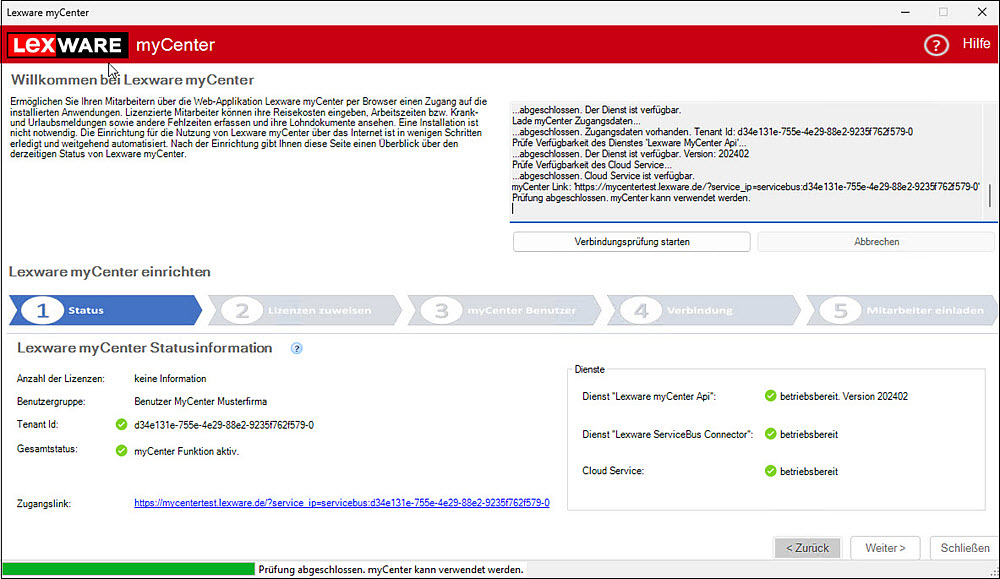Open help via question mark circle icon
1000x579 pixels.
(x=936, y=45)
